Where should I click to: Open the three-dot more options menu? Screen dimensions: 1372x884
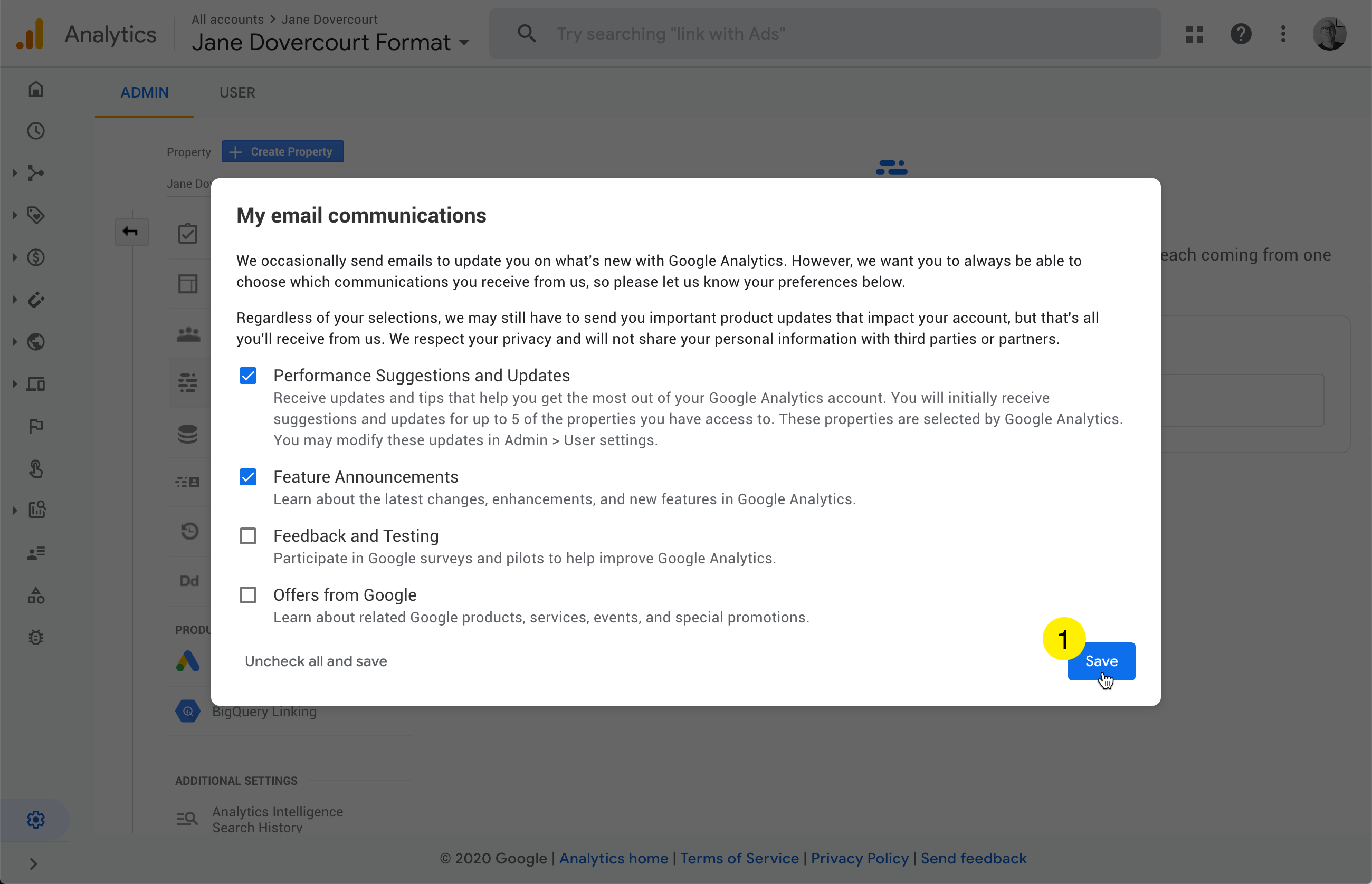point(1283,34)
